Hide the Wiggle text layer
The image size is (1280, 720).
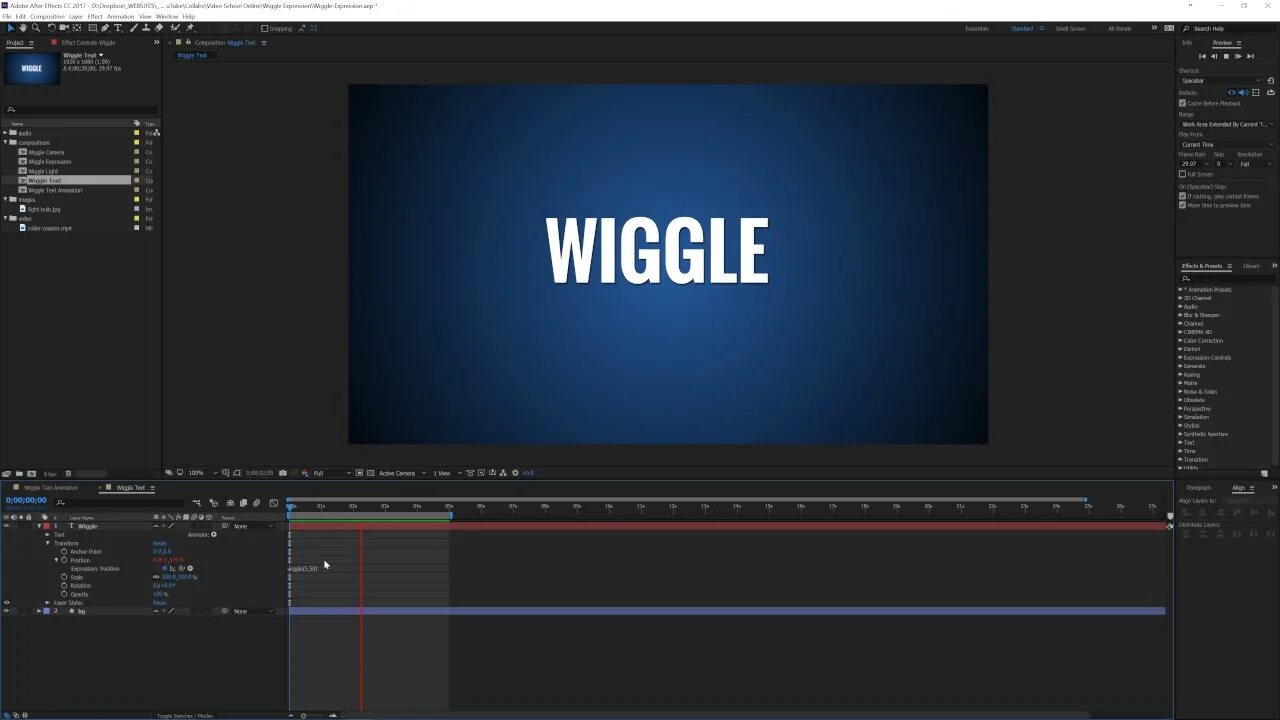tap(7, 526)
